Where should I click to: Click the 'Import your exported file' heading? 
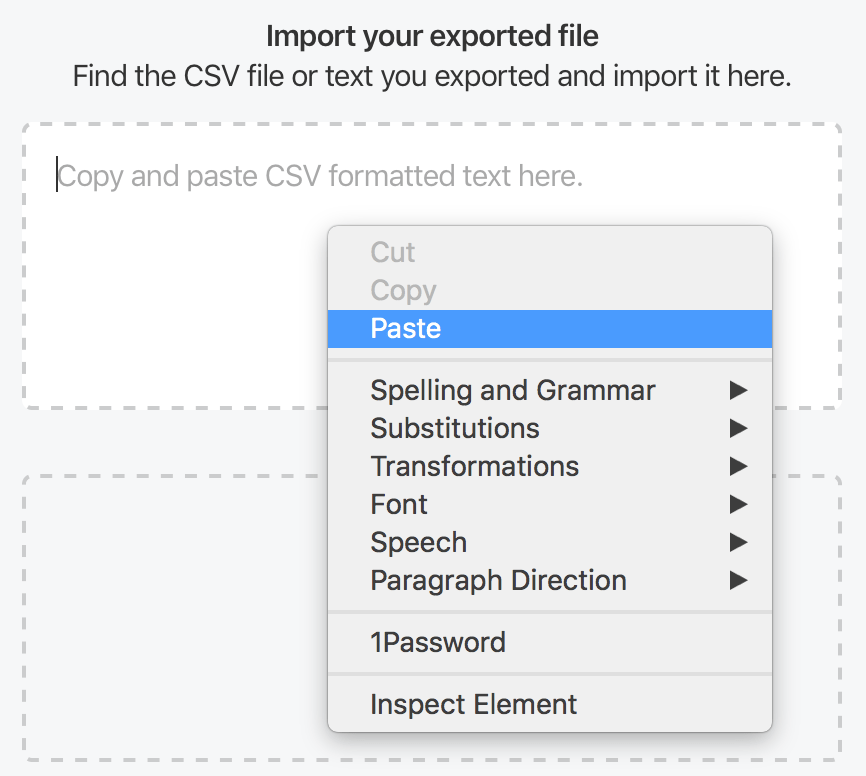click(x=432, y=38)
